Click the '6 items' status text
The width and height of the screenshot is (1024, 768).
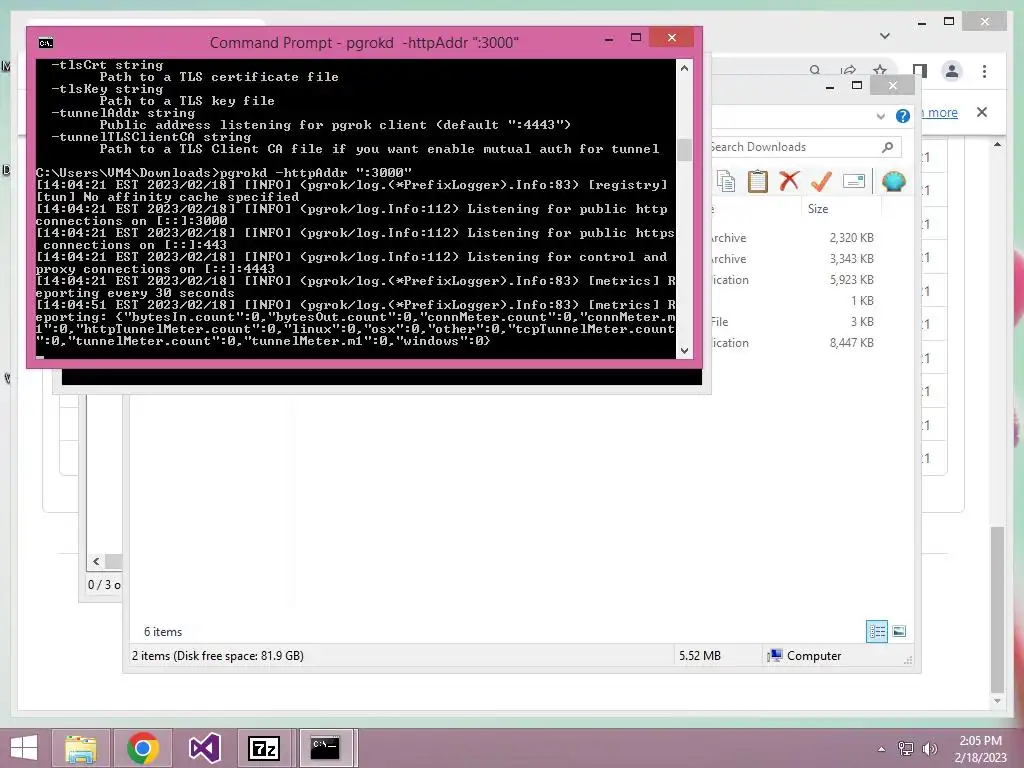(163, 632)
